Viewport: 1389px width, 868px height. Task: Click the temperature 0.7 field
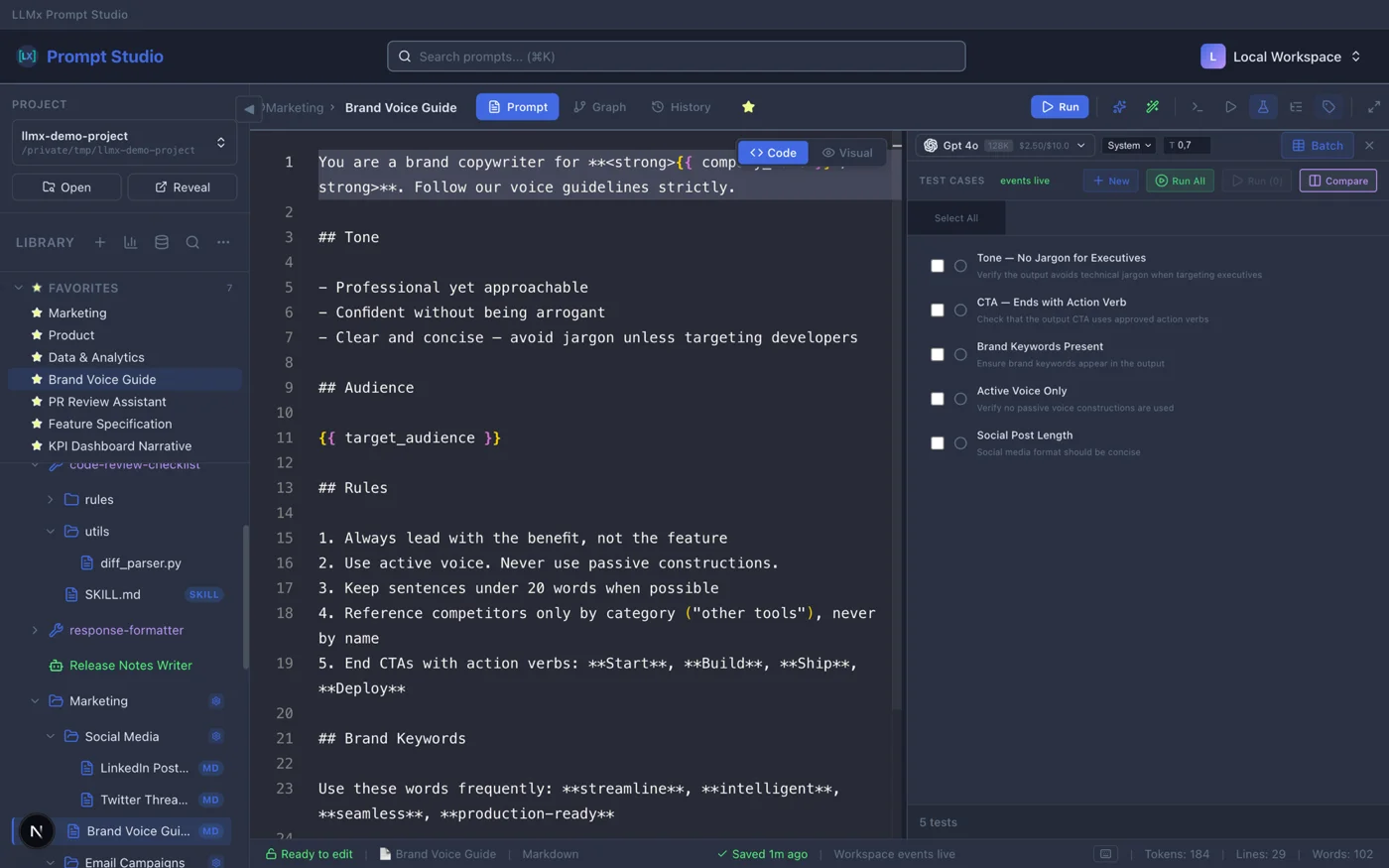tap(1187, 146)
